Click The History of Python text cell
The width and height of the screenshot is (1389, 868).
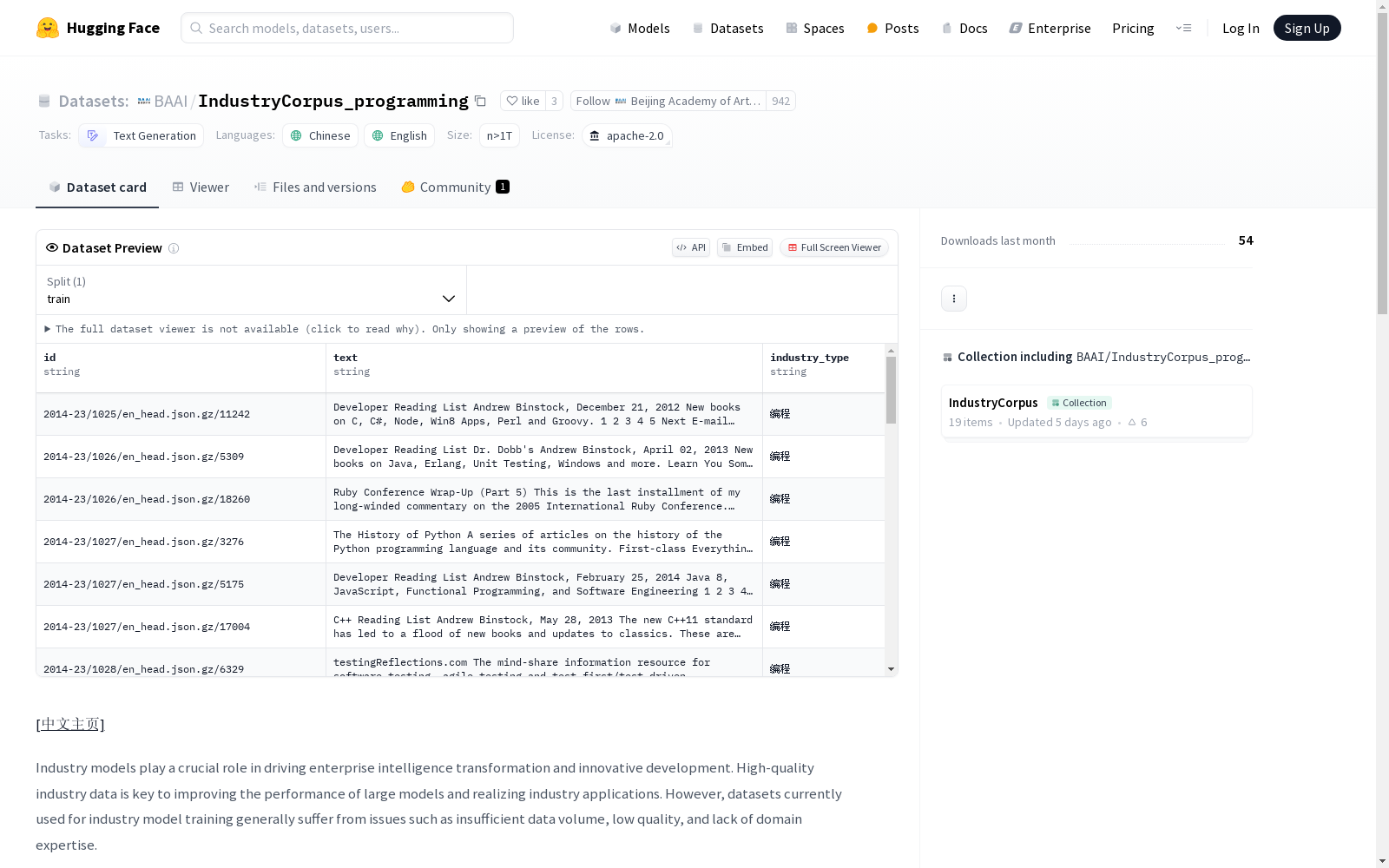point(544,542)
